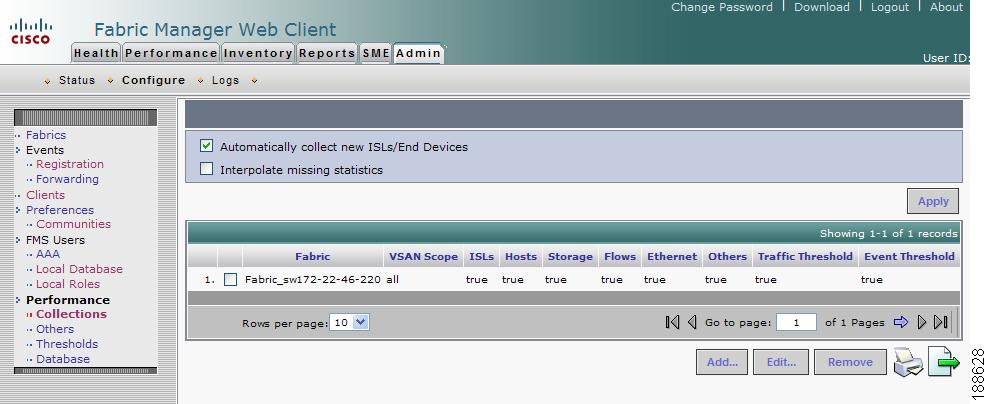The image size is (989, 404).
Task: Sort by the Traffic Threshold column header
Action: click(805, 257)
